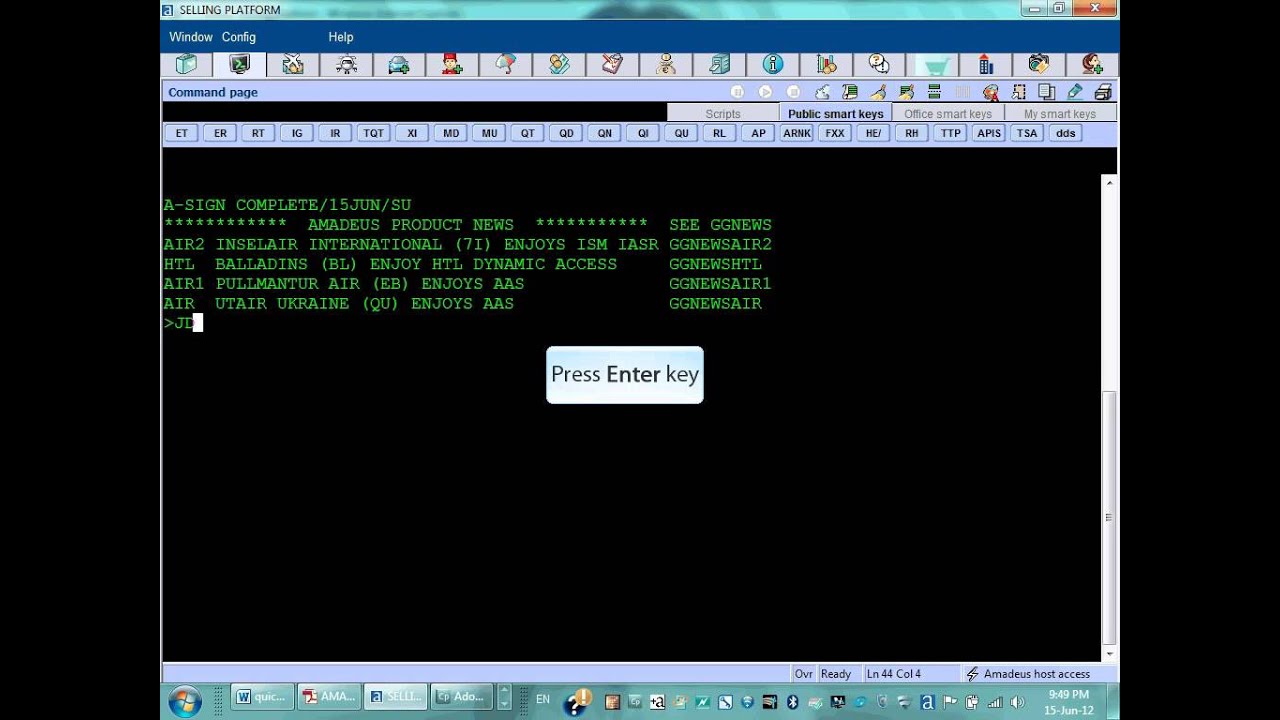Click the question mark help bubble icon
Screen dimensions: 1280x720
point(879,65)
